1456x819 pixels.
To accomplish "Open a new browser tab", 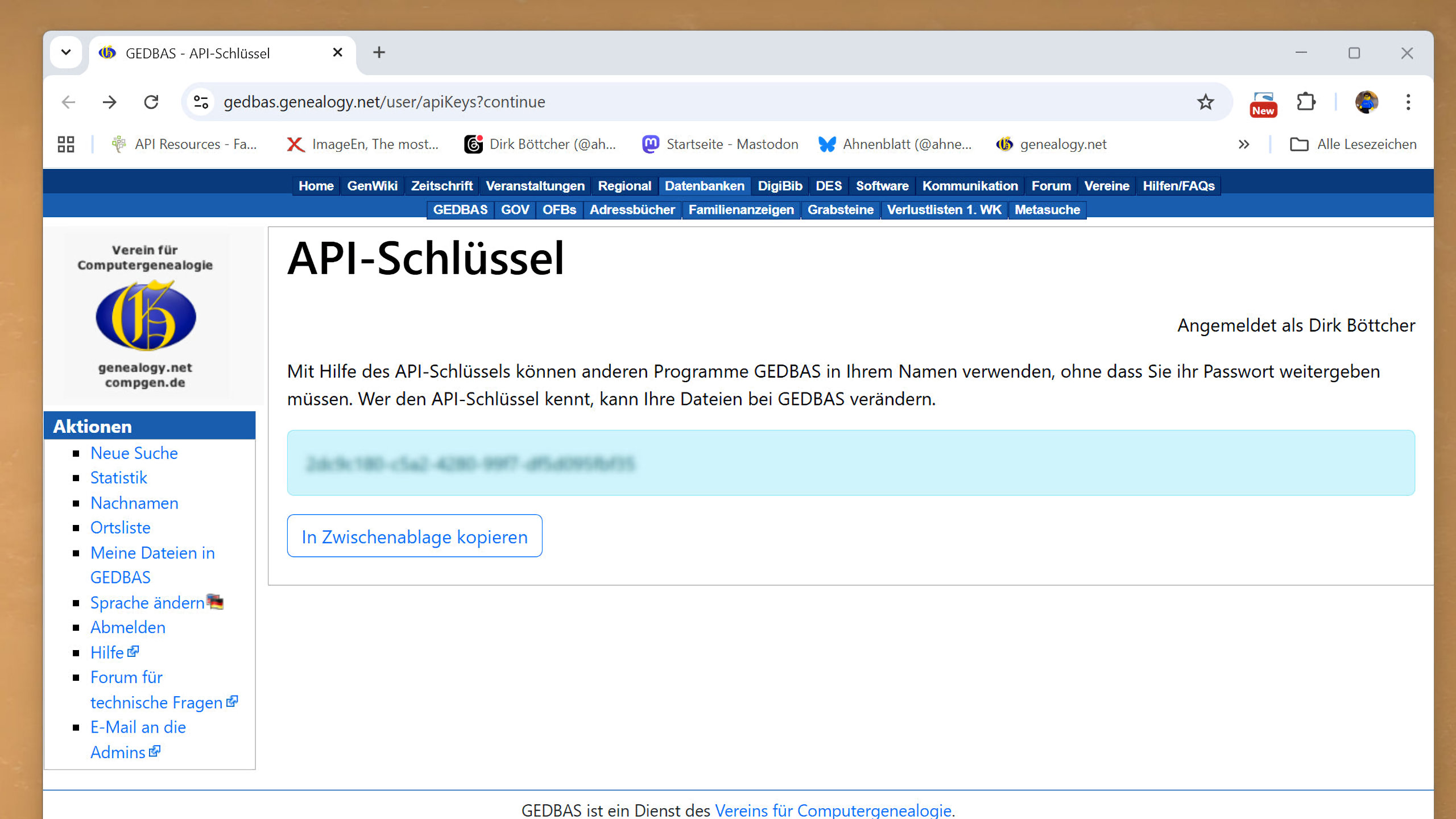I will click(379, 53).
